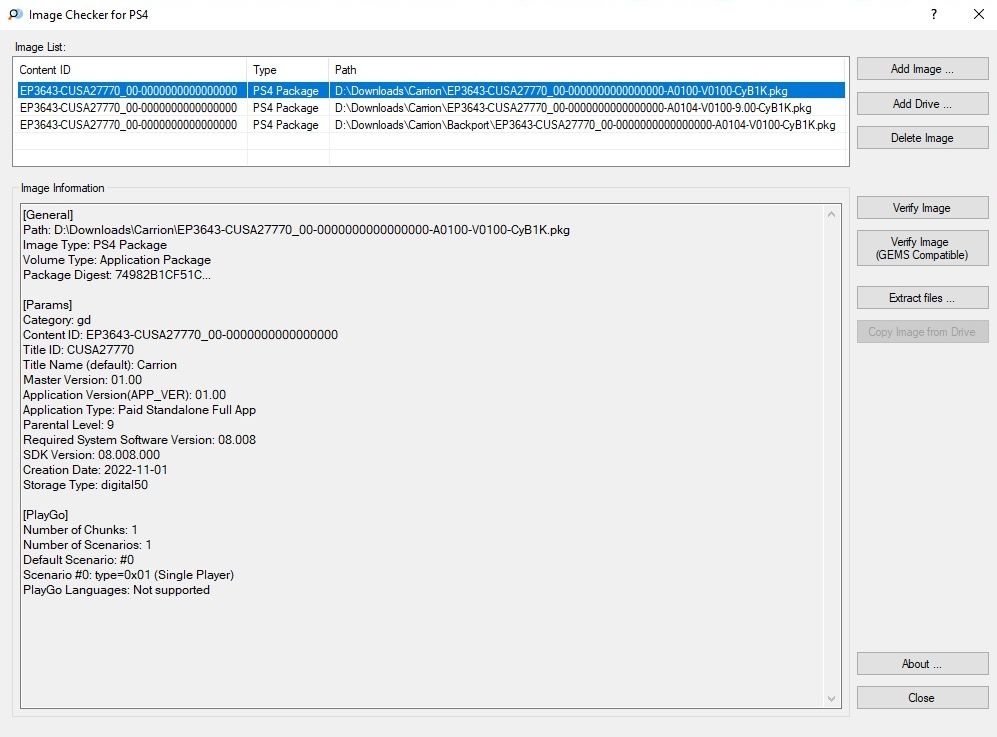Click the Number of Chunks: 1 line
The height and width of the screenshot is (737, 997).
[x=80, y=530]
